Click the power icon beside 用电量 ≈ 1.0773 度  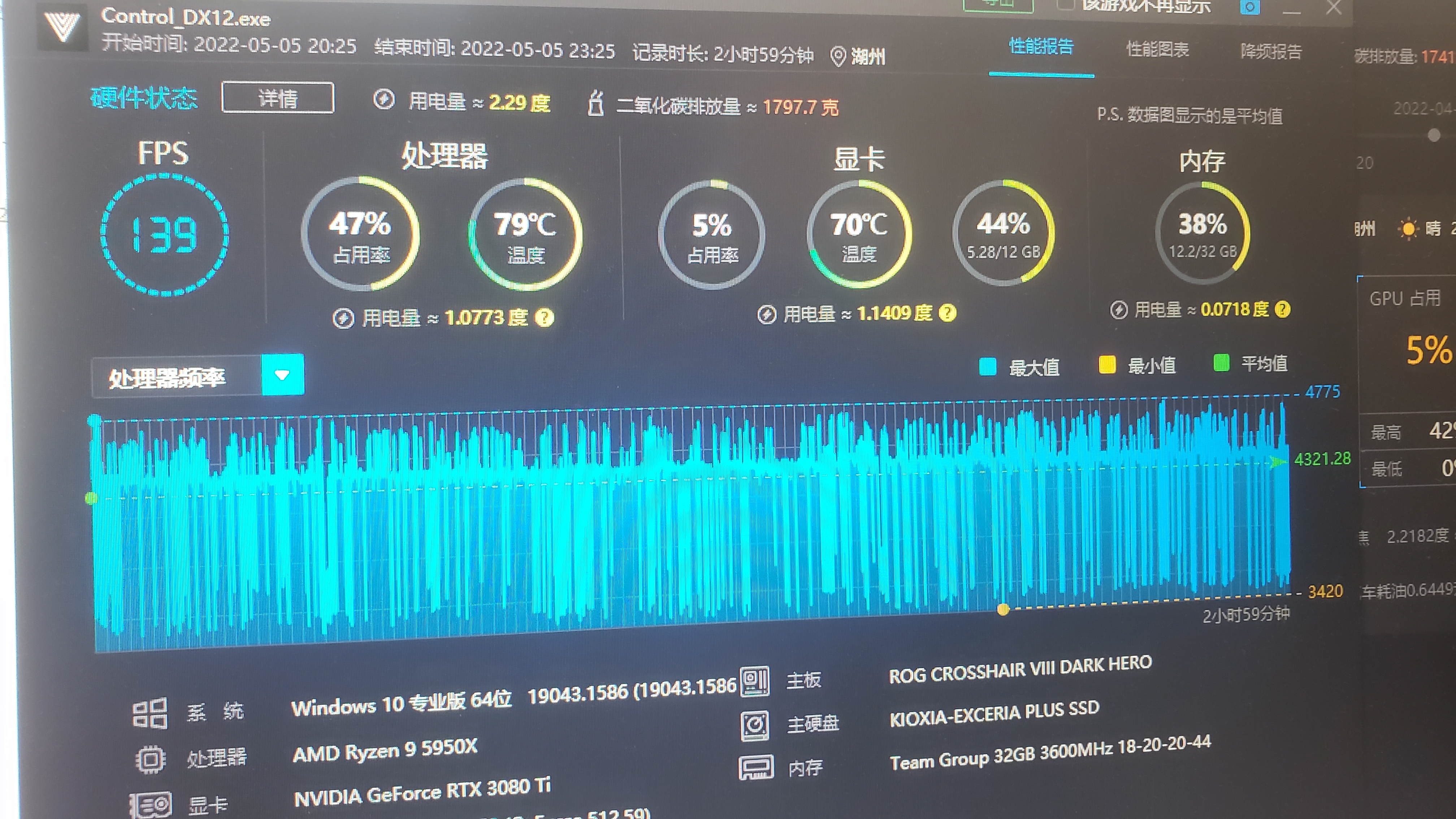pos(343,318)
